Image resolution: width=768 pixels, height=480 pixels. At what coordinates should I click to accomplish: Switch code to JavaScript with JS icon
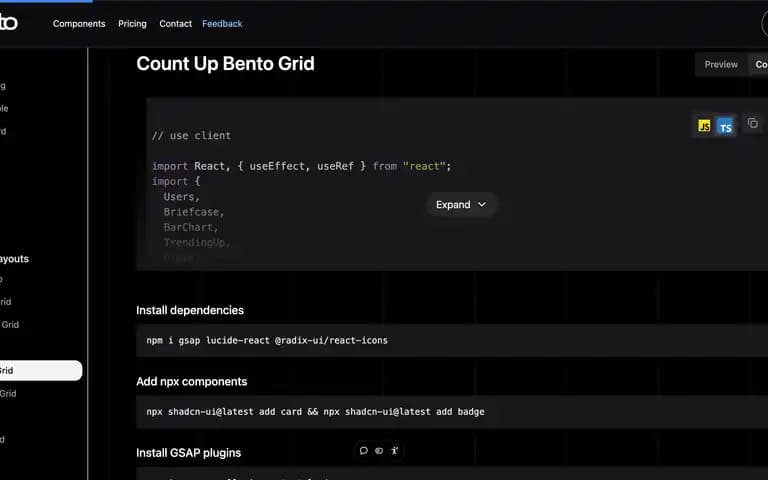point(704,126)
